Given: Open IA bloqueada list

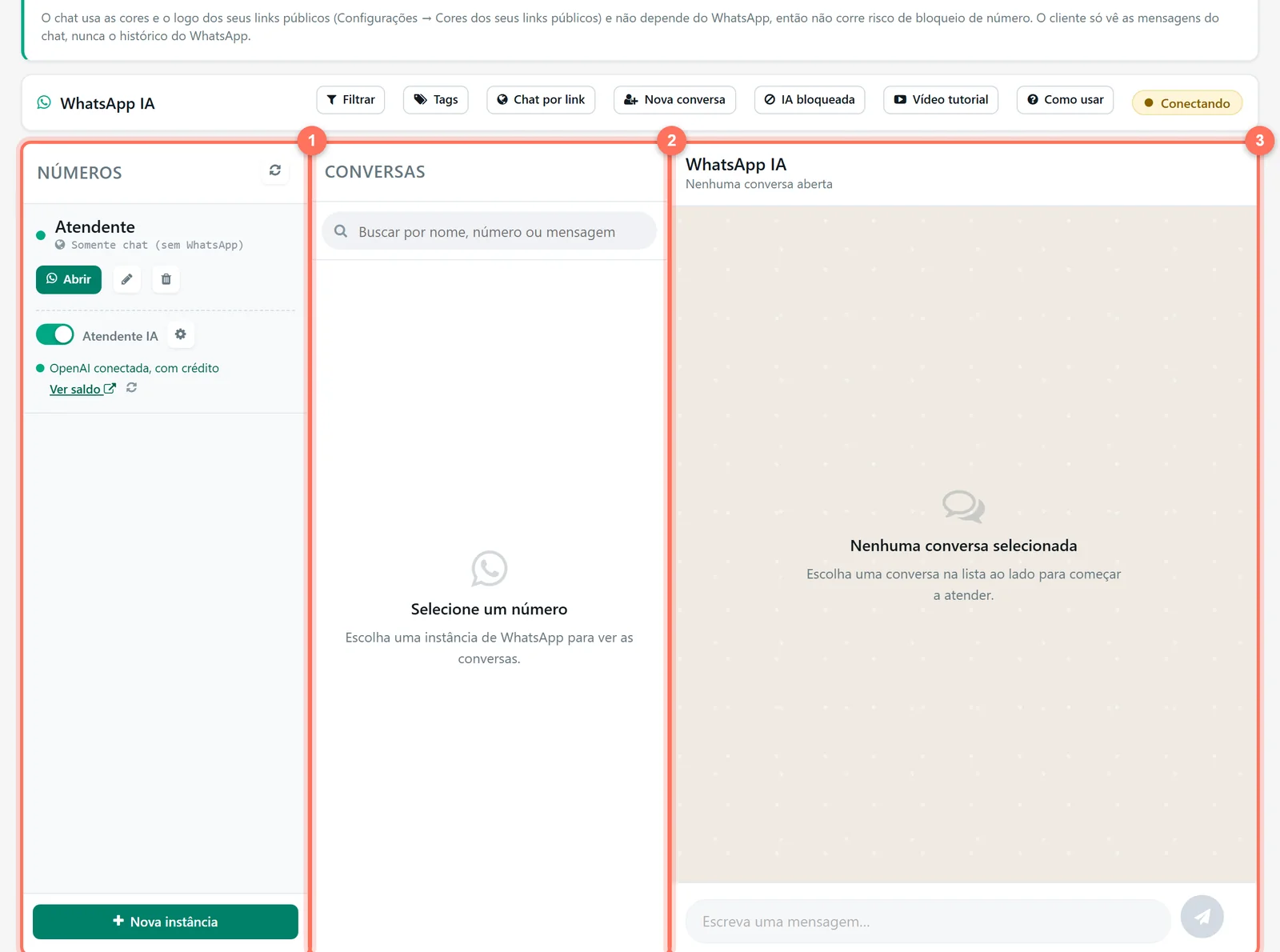Looking at the screenshot, I should [810, 100].
